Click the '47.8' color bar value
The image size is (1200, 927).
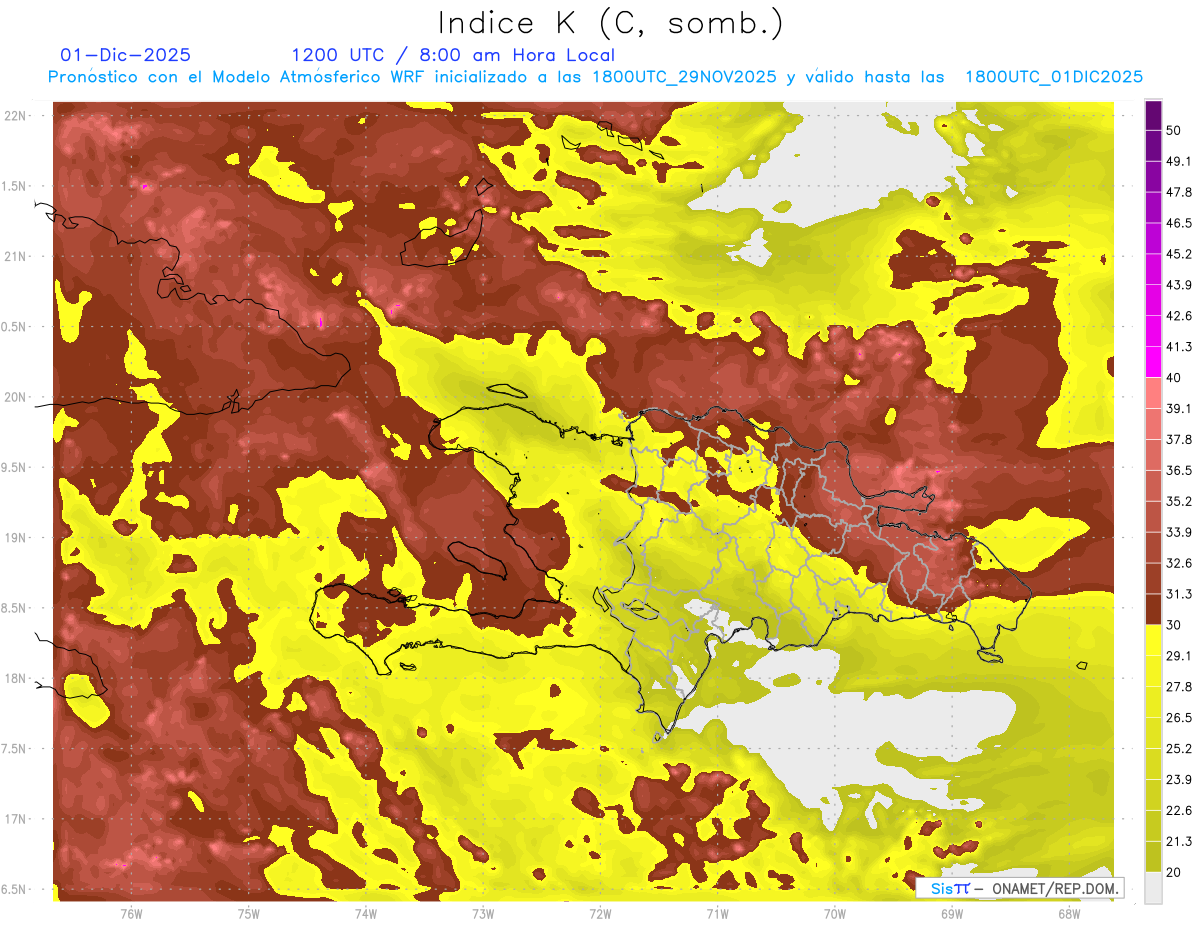coord(1179,192)
